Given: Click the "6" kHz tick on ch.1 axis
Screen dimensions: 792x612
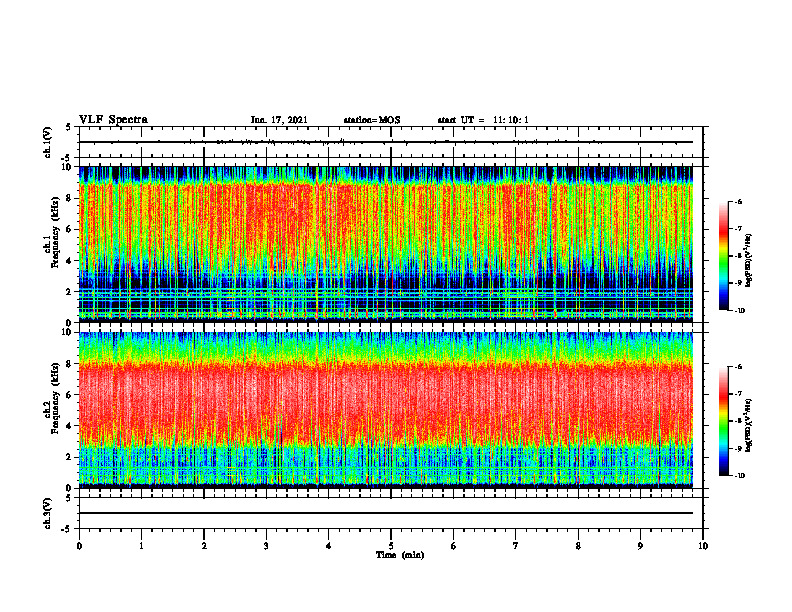Looking at the screenshot, I should 70,229.
